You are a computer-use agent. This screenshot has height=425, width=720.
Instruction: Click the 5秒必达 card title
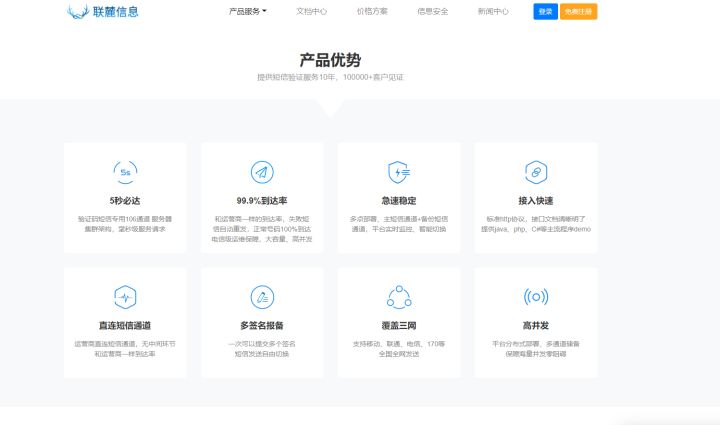pyautogui.click(x=125, y=201)
